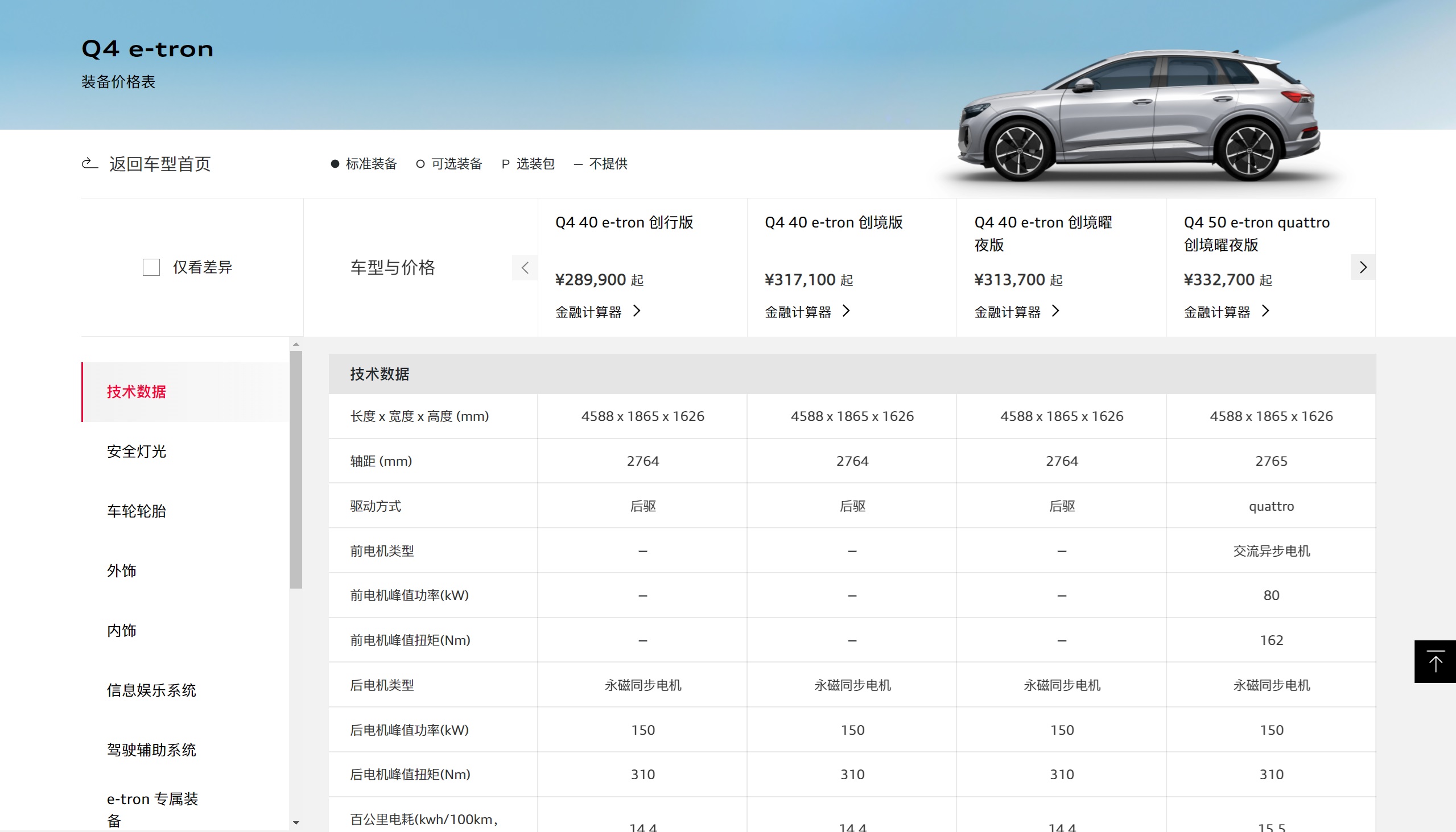1456x832 pixels.
Task: Click chevron beside Q4 40 创境曜夜版 金融计算器
Action: [1056, 311]
